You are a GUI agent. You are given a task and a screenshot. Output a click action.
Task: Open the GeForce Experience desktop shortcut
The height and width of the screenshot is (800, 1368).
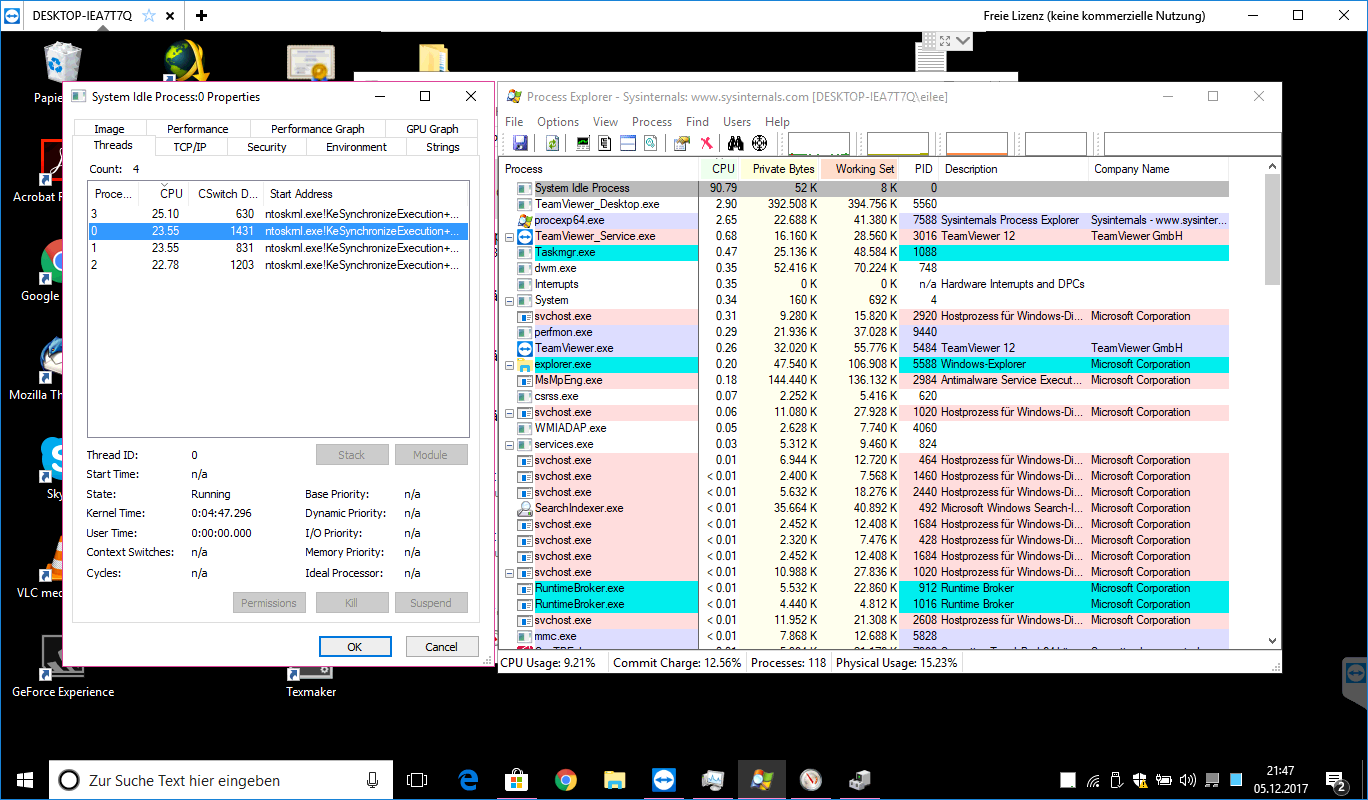[62, 669]
